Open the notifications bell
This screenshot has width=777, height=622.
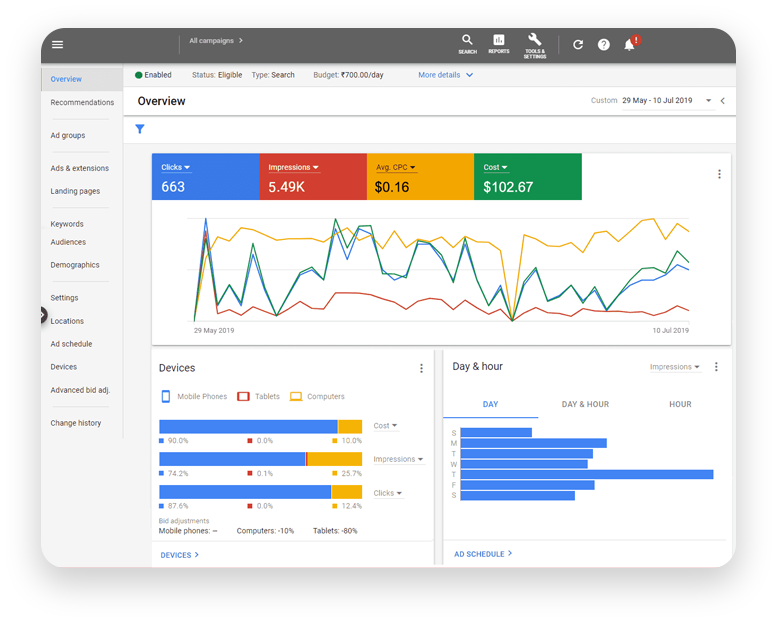629,45
